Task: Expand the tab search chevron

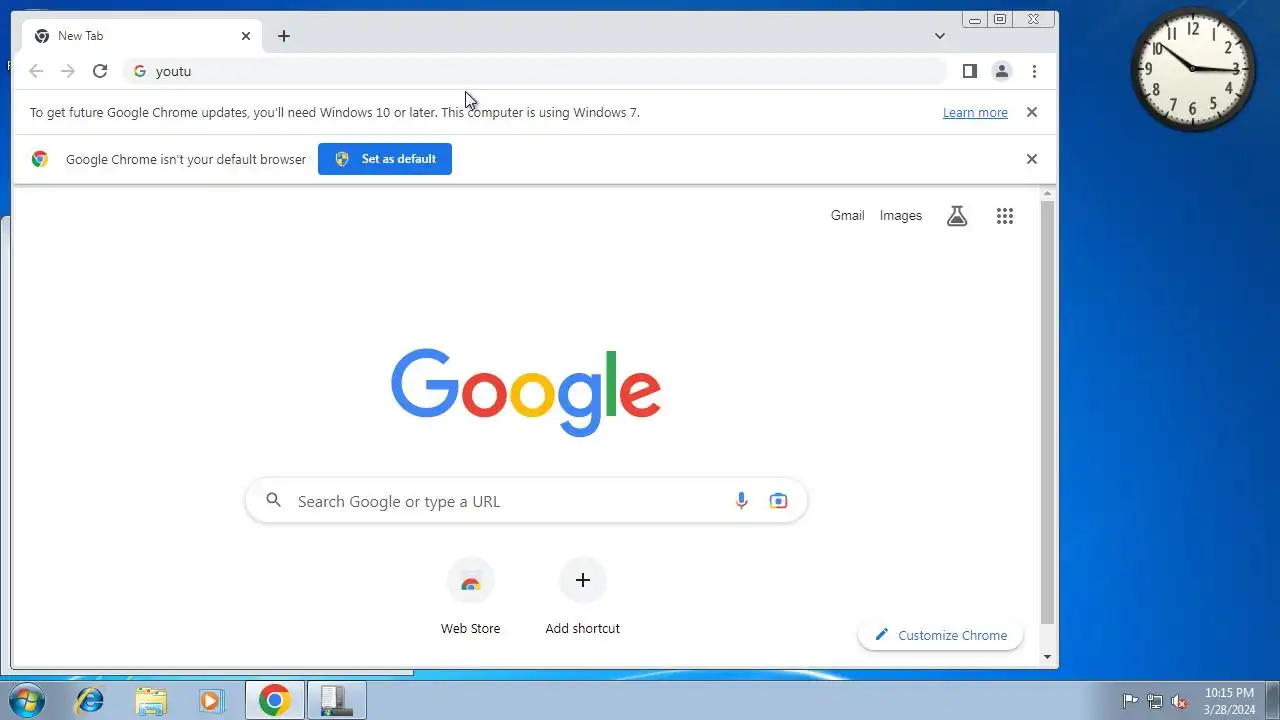Action: tap(940, 36)
